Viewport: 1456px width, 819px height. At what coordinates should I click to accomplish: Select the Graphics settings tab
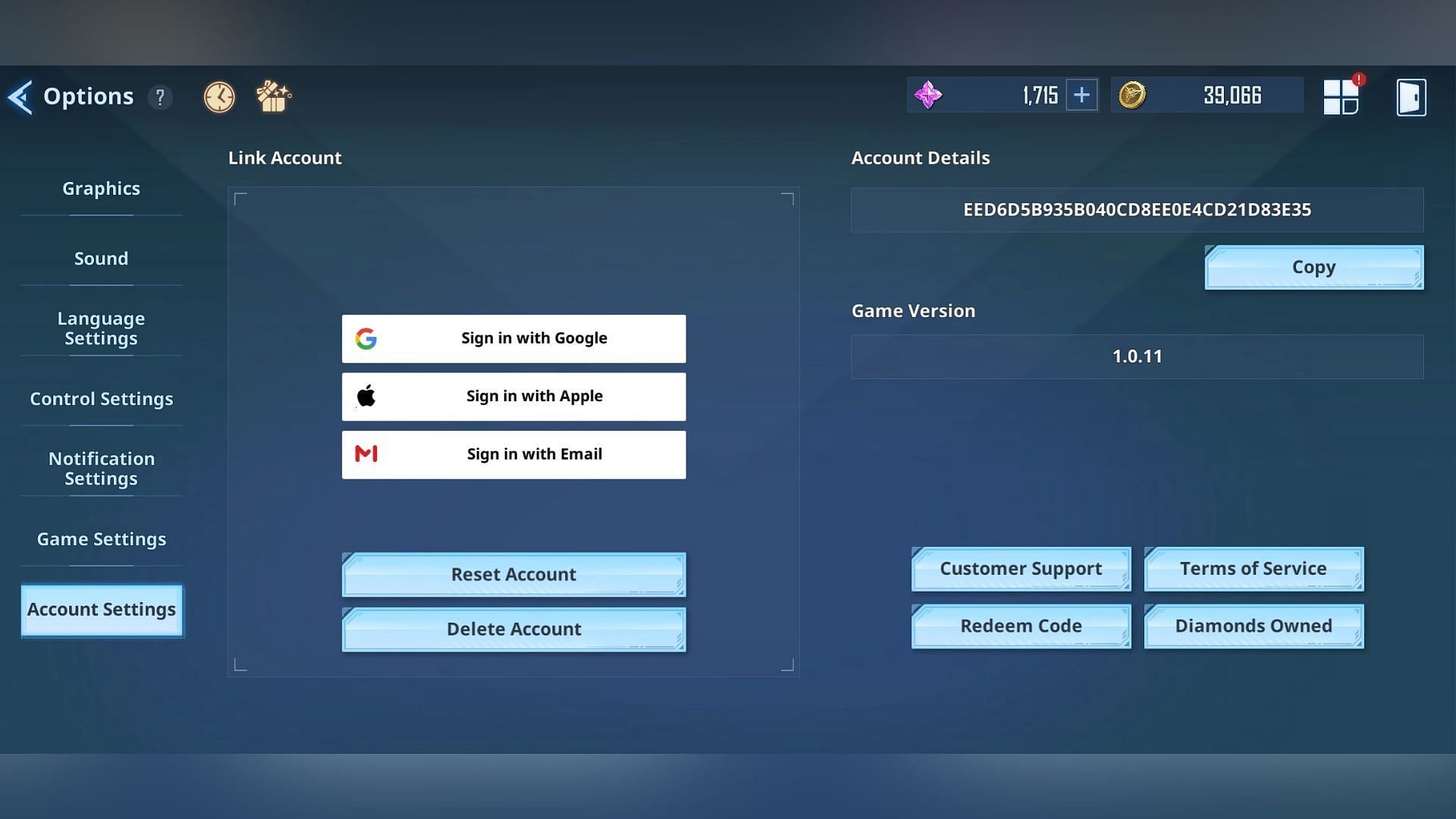click(100, 188)
